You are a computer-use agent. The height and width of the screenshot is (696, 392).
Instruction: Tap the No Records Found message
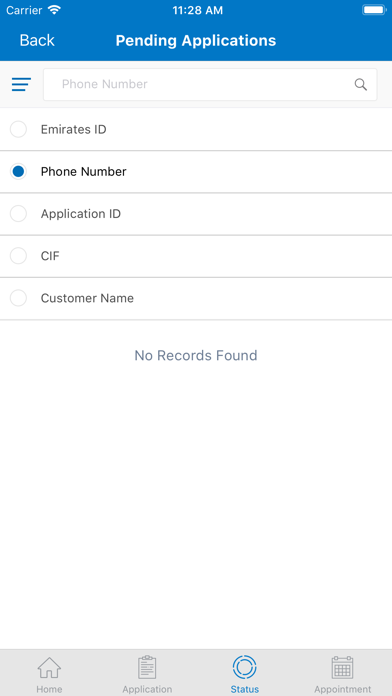click(x=196, y=356)
